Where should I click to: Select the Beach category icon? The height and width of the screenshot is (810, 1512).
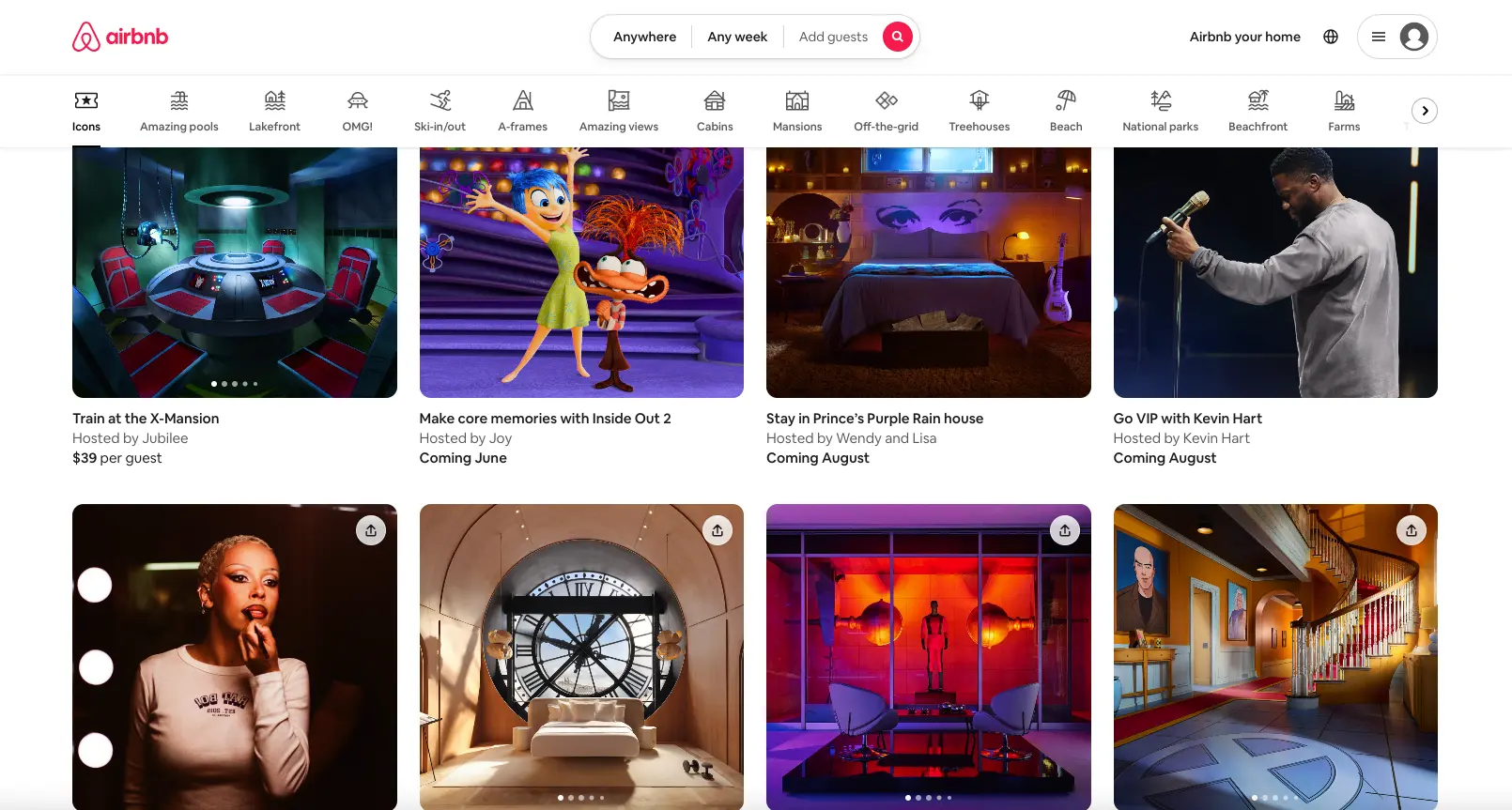[x=1065, y=100]
